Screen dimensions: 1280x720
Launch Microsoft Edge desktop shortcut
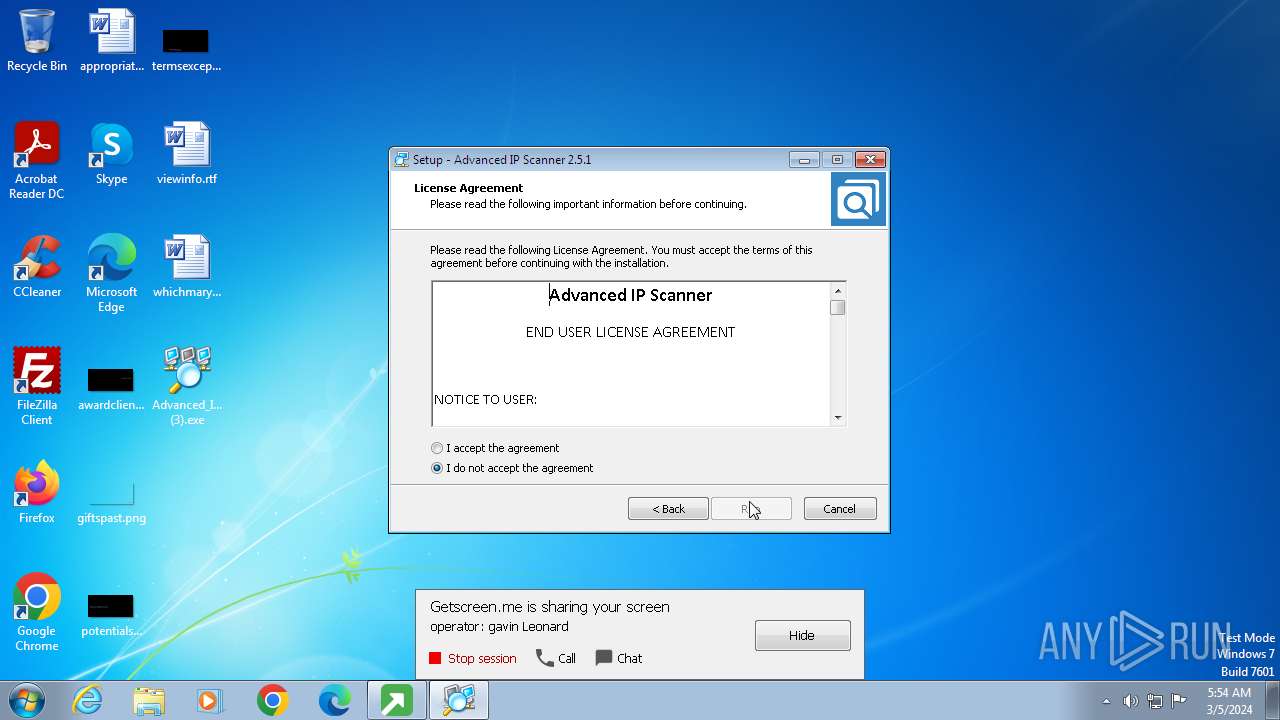point(111,274)
